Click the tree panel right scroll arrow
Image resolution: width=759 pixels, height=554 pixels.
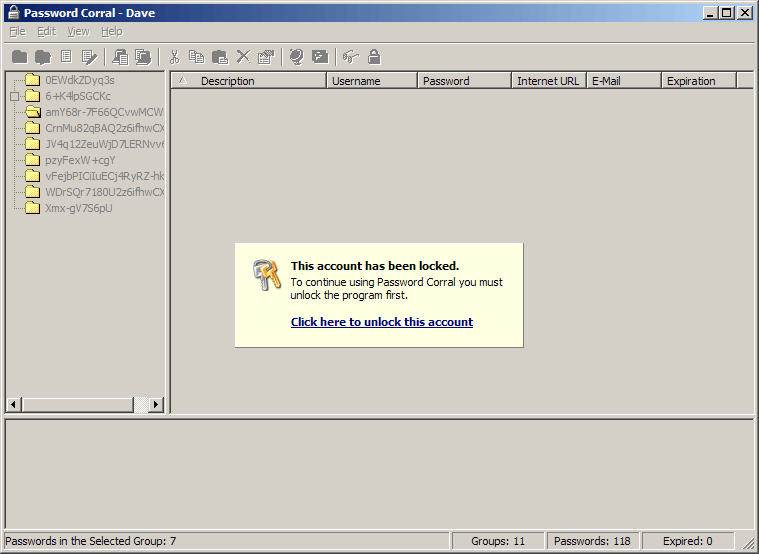[x=155, y=404]
